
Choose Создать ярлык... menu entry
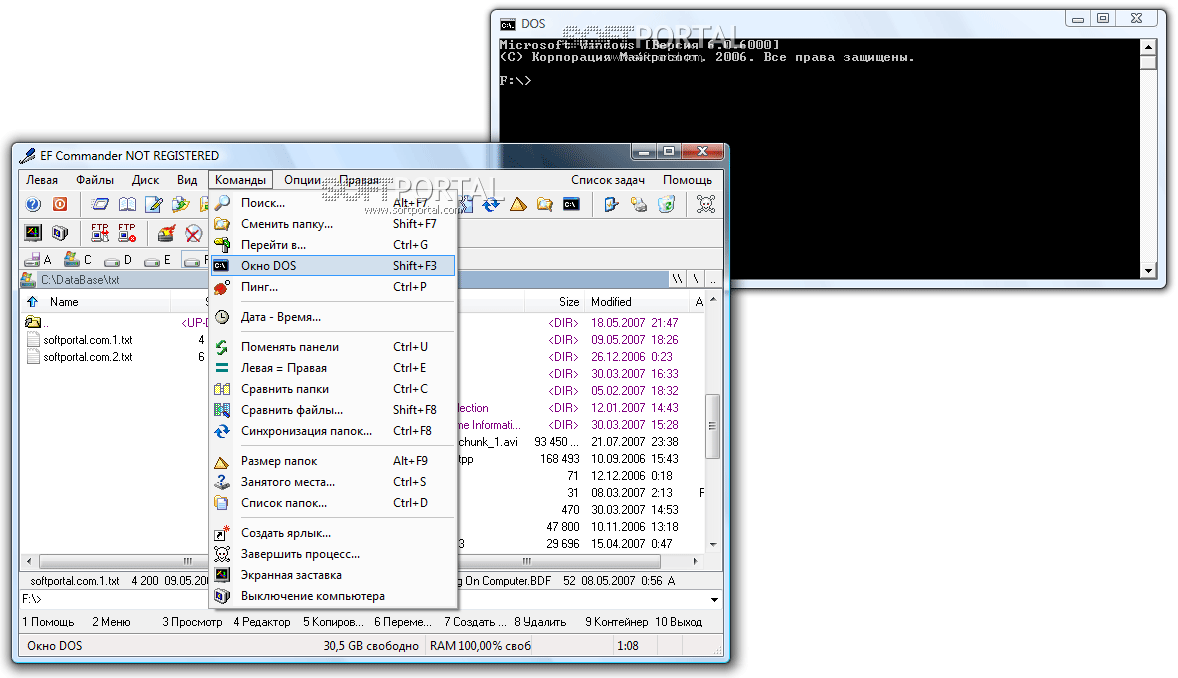333,533
